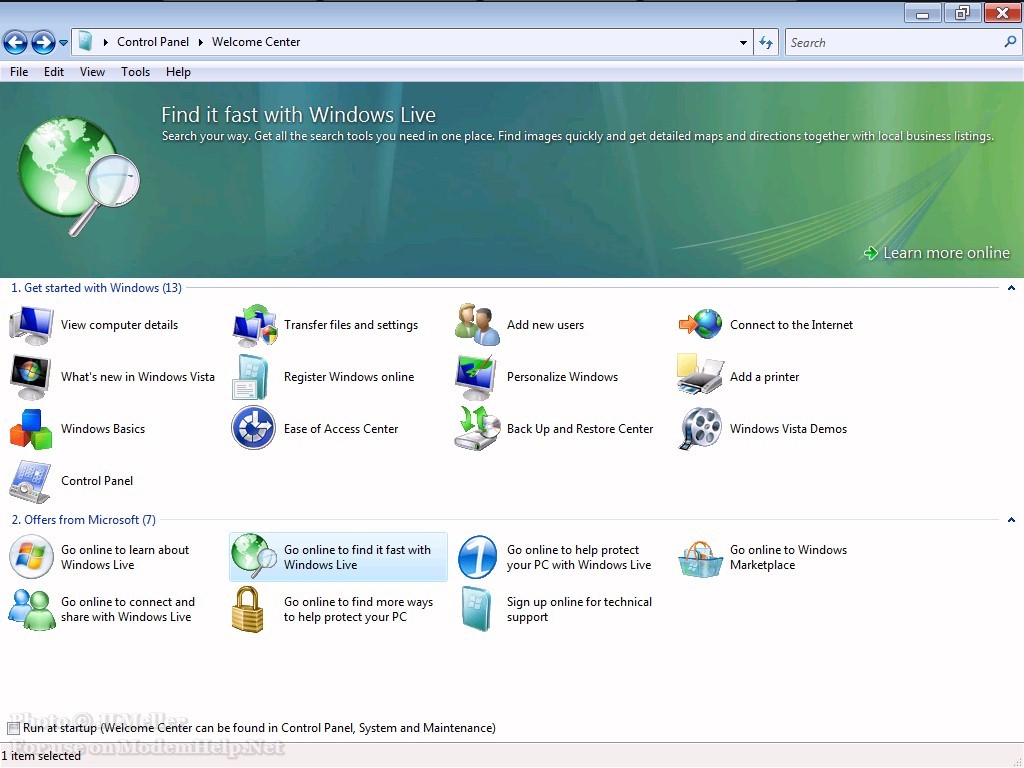Open the View computer details icon
1024x768 pixels.
coord(31,325)
